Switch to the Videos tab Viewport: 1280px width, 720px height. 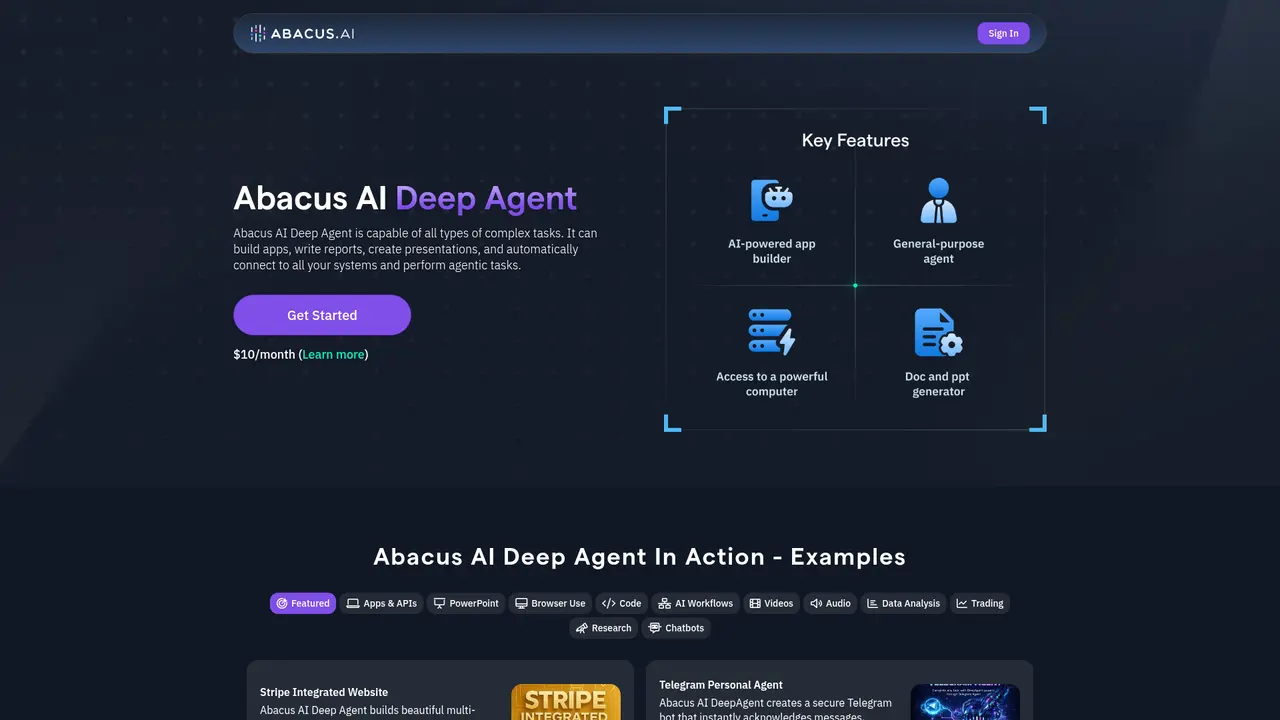coord(771,603)
